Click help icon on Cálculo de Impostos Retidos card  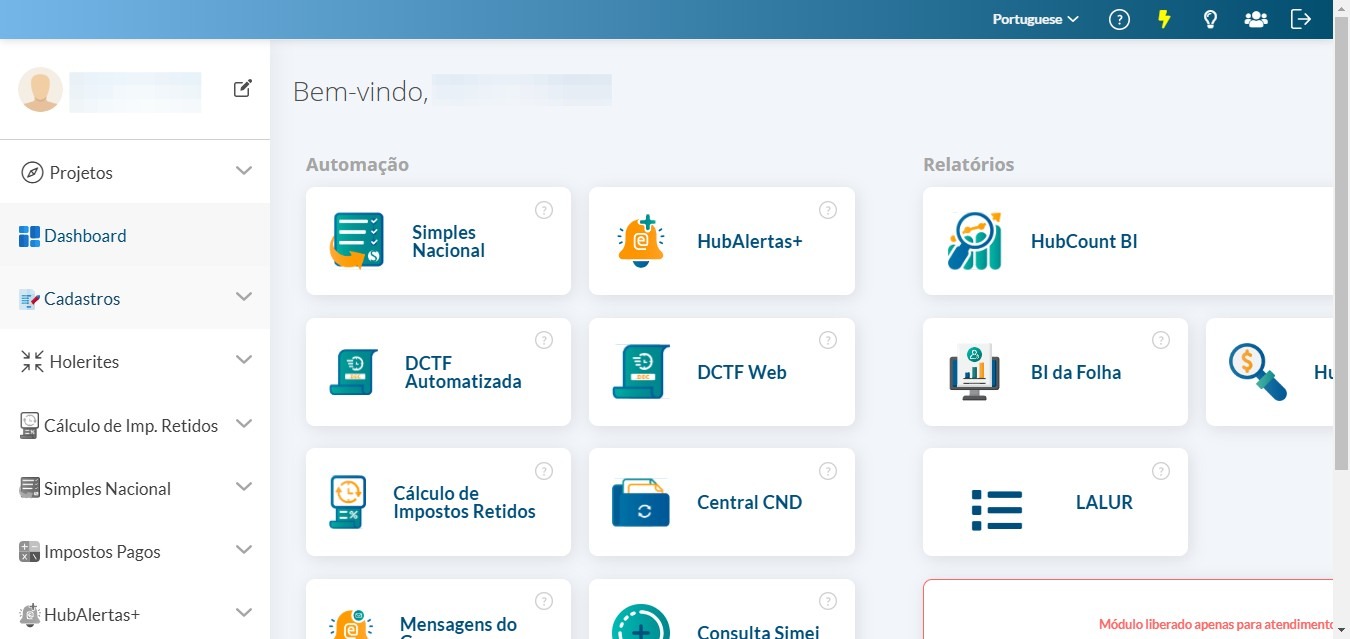[x=544, y=471]
